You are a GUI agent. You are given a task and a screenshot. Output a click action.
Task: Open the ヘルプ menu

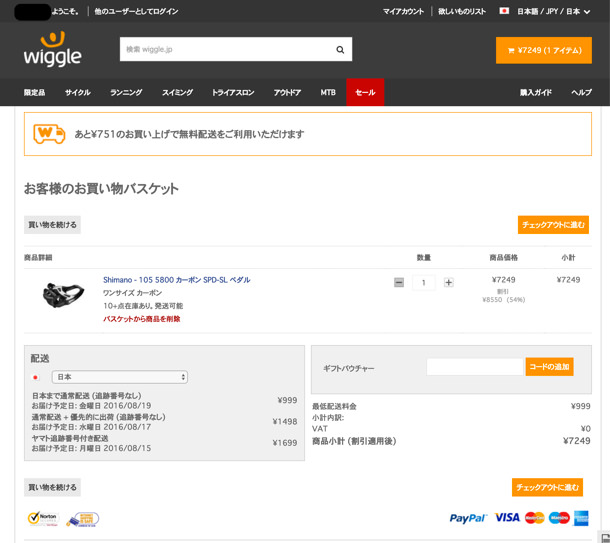tap(581, 92)
